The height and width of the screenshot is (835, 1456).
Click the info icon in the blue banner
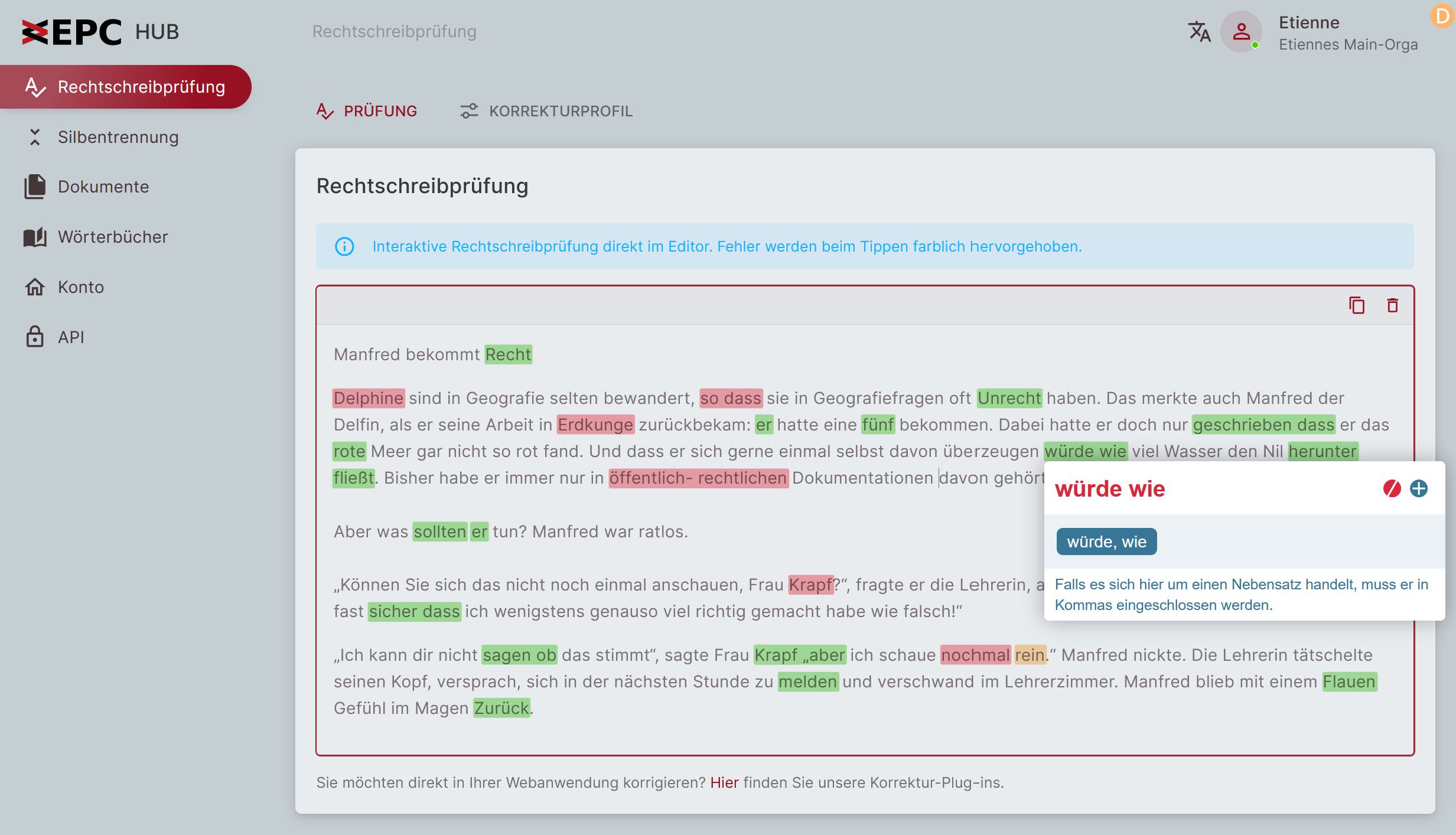(344, 246)
